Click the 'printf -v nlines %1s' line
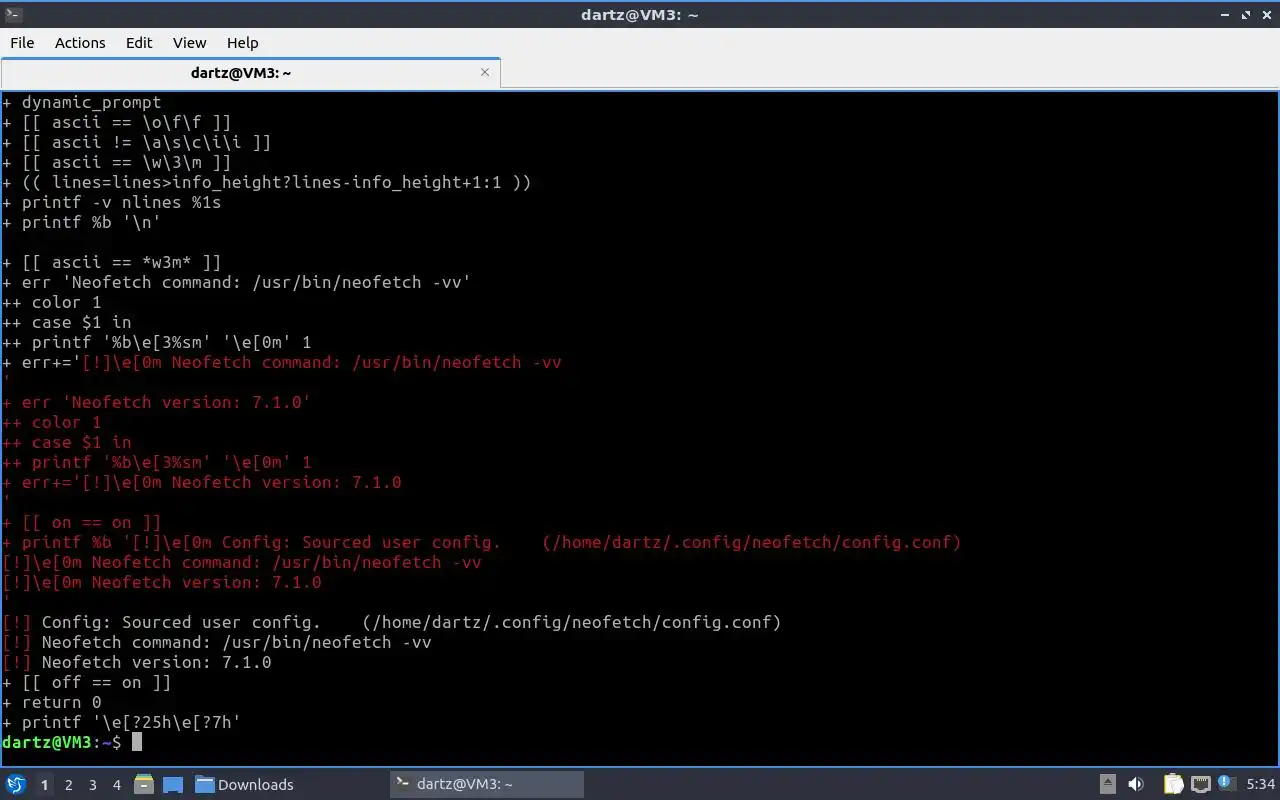Screen dimensions: 1280x800 click(112, 202)
